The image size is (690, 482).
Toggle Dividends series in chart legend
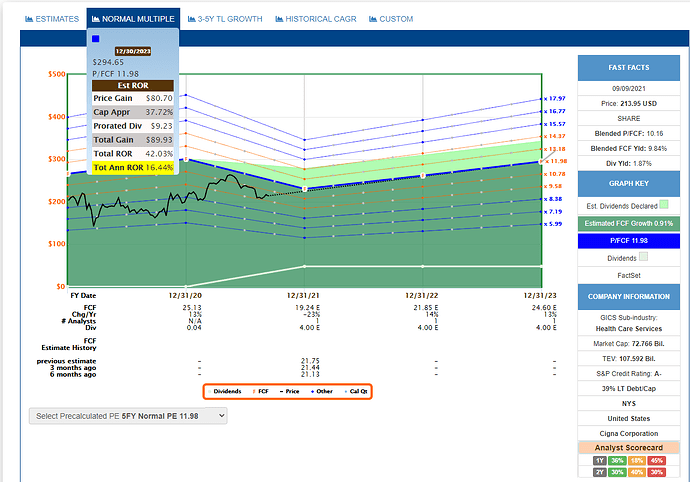[x=225, y=391]
